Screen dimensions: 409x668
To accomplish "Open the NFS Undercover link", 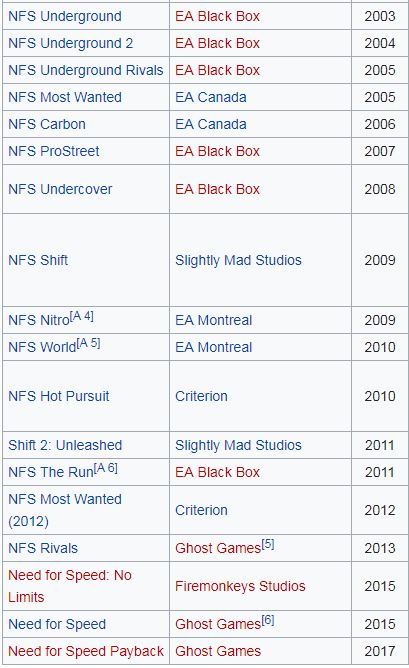I will (x=60, y=189).
